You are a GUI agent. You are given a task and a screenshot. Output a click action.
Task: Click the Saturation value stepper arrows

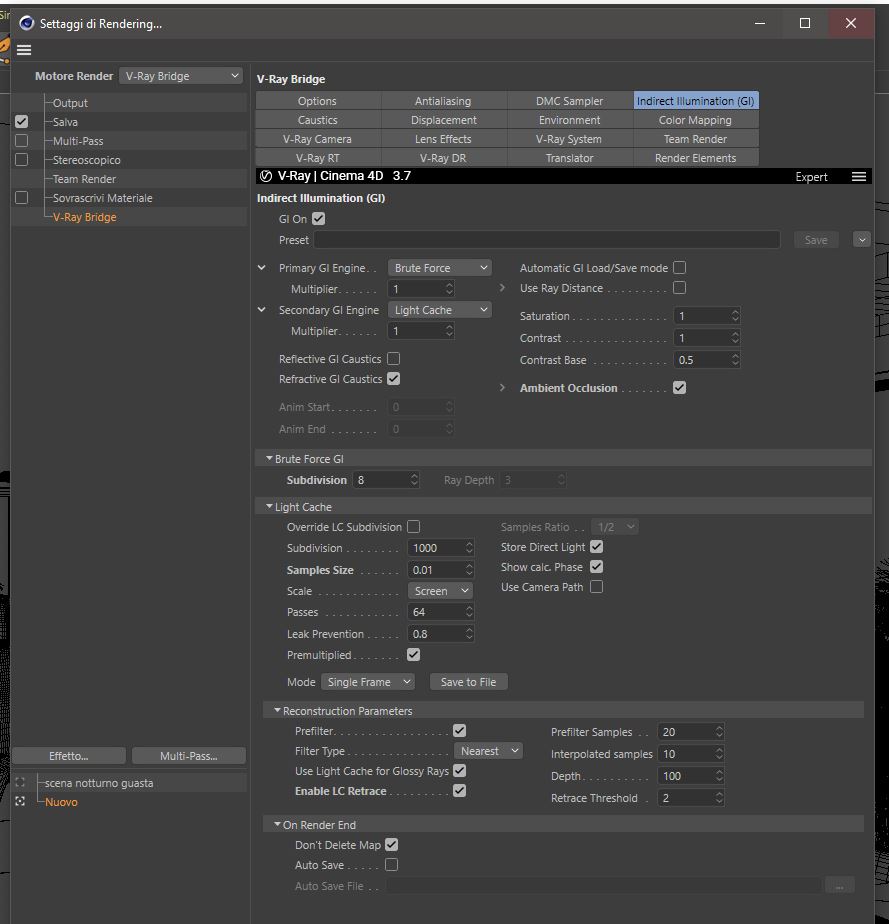[735, 316]
